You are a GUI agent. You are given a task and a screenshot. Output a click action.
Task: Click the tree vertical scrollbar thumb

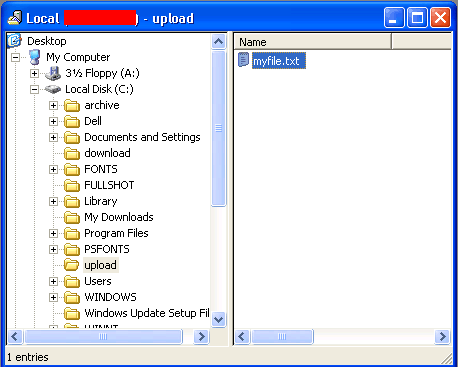218,128
